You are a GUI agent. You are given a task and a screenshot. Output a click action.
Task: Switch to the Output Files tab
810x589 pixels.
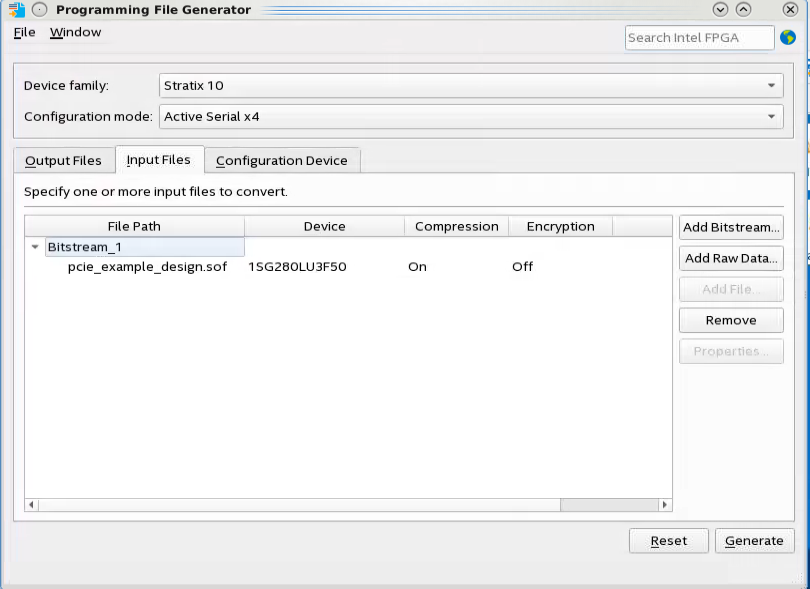[64, 161]
